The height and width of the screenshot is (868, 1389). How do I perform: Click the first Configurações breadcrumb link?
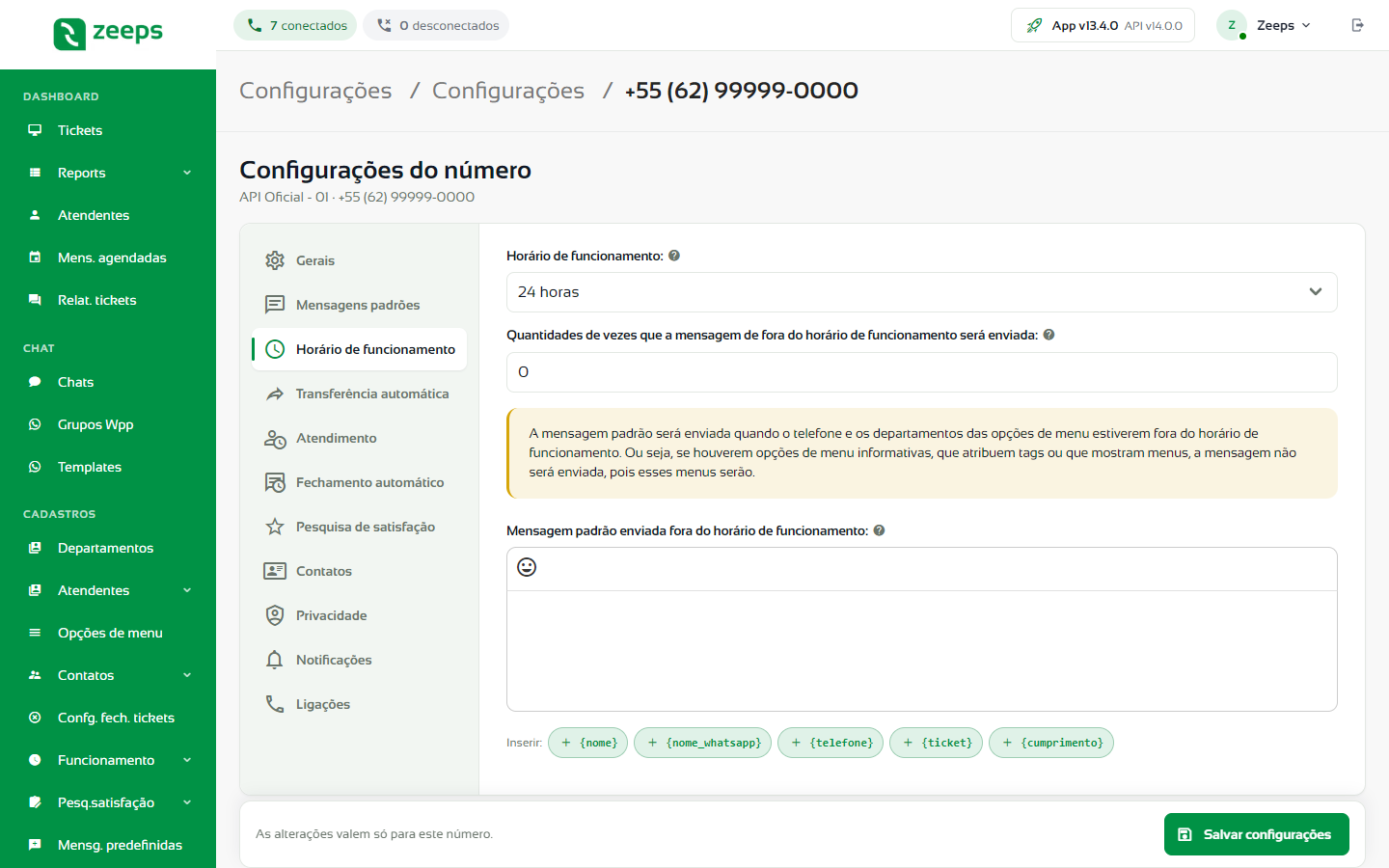315,91
